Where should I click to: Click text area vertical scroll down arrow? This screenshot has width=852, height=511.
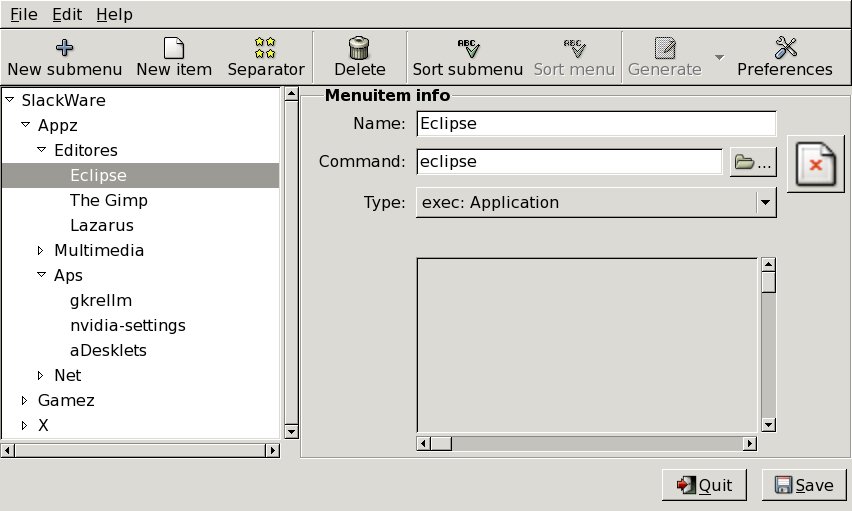coord(768,425)
